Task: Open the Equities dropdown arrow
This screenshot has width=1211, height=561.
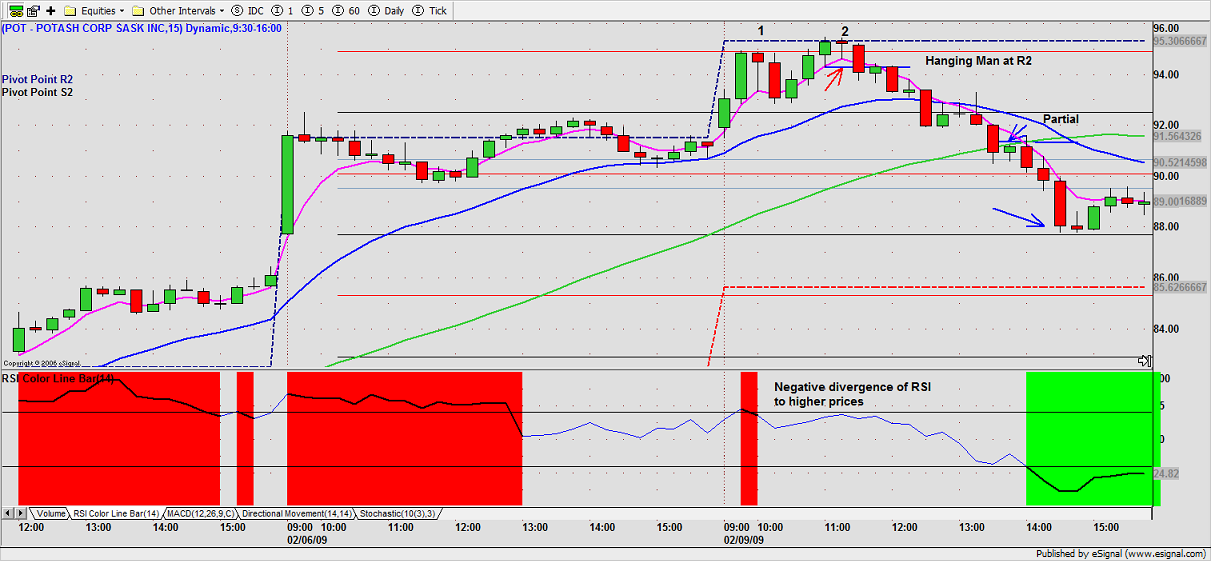Action: [x=122, y=10]
